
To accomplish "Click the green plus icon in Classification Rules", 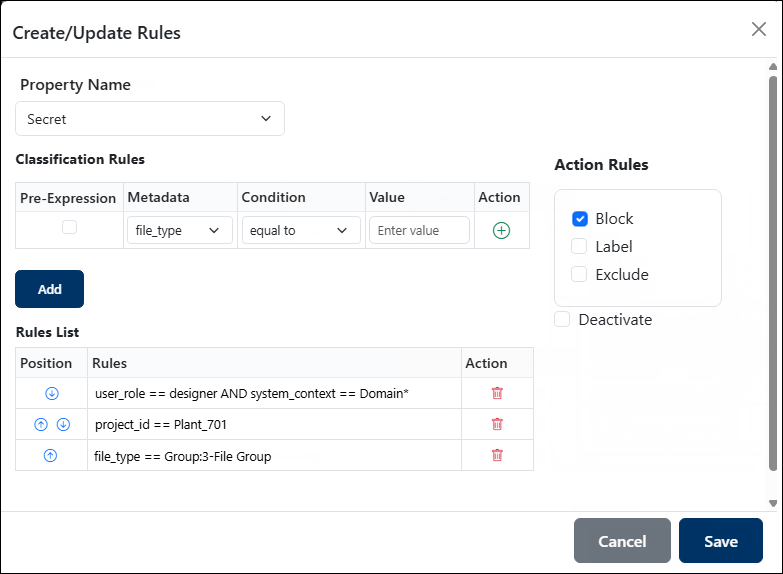I will pos(501,230).
